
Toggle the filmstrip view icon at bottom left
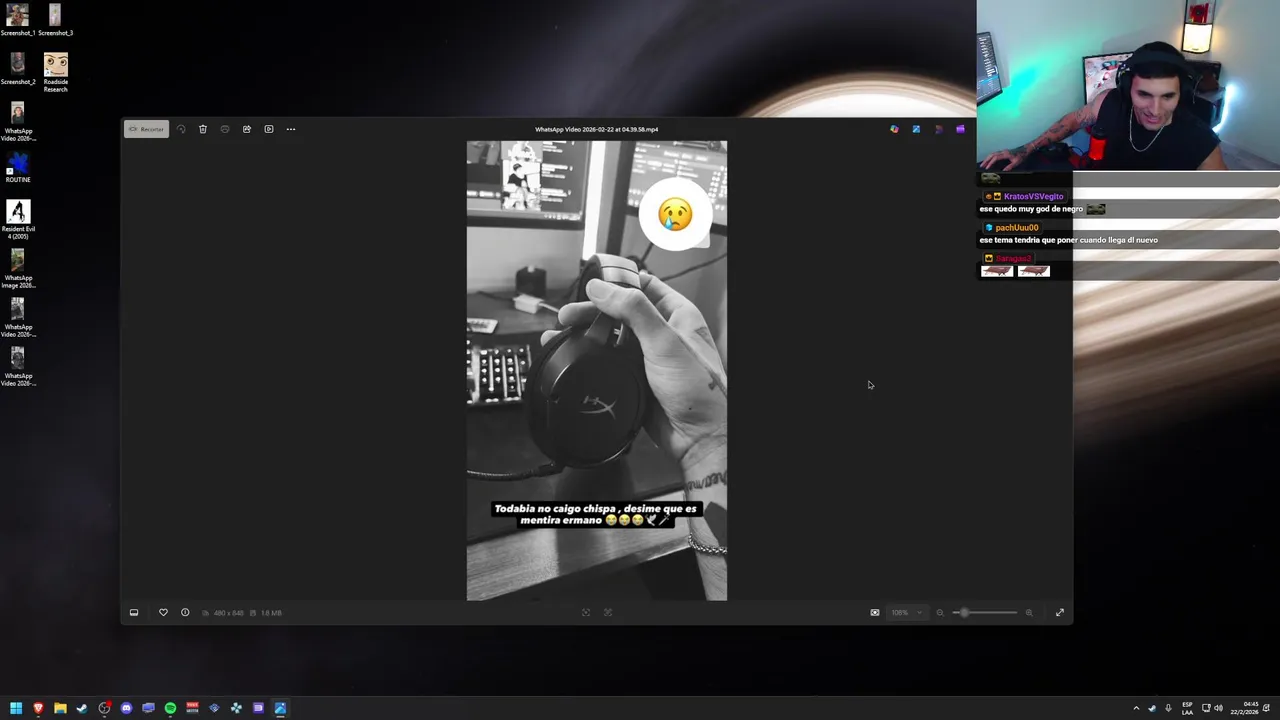[x=134, y=612]
